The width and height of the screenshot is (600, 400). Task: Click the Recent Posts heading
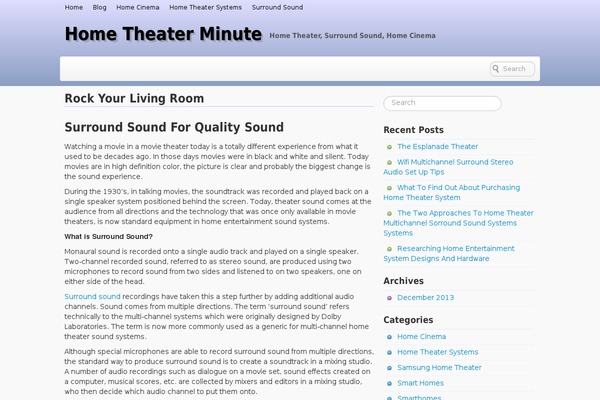[x=413, y=130]
